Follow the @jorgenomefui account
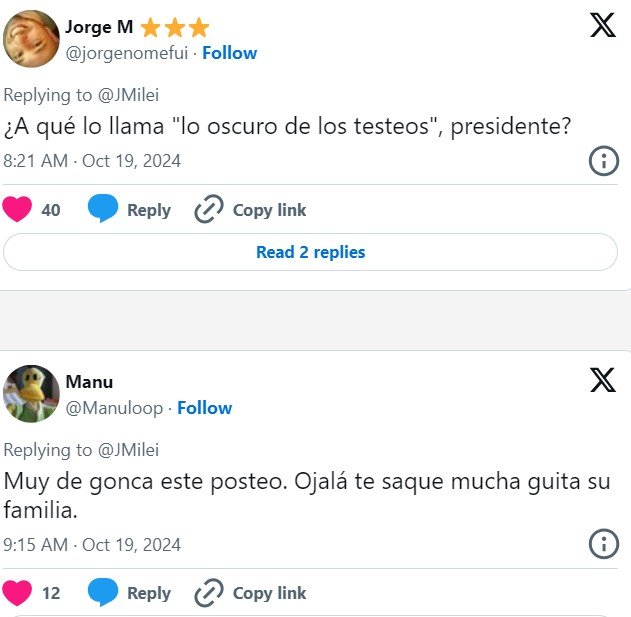Viewport: 631px width, 617px height. [x=229, y=53]
